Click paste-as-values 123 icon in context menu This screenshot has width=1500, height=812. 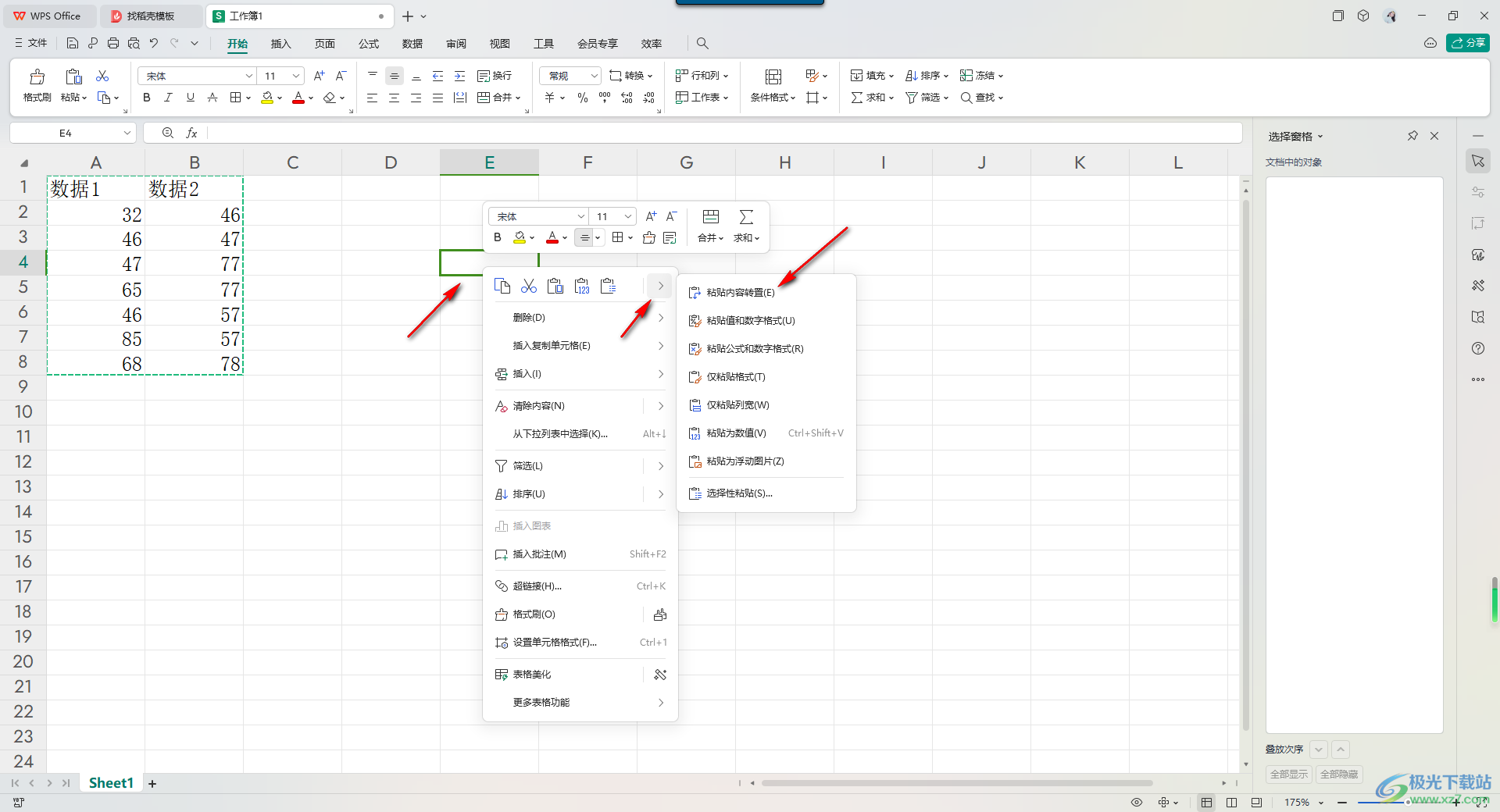pos(582,286)
